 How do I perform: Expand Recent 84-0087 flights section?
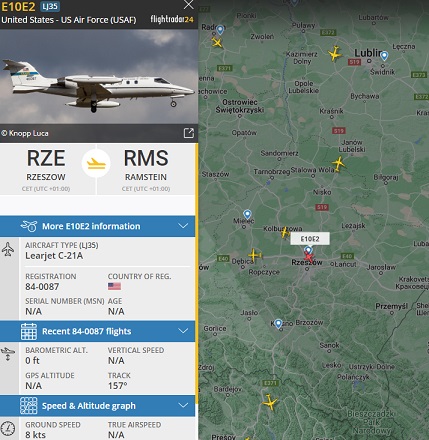[97, 331]
